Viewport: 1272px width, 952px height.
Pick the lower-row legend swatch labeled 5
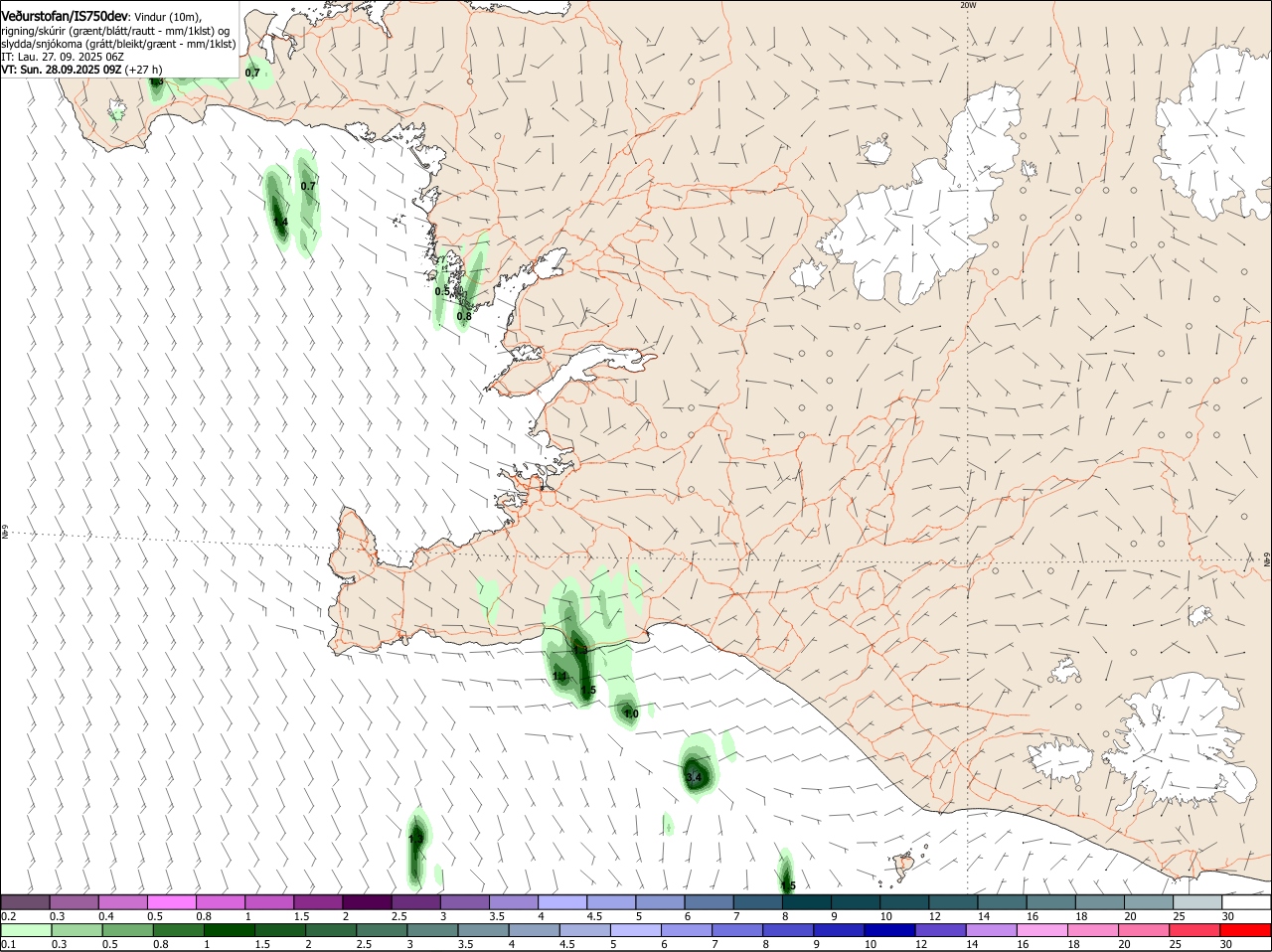(x=636, y=930)
